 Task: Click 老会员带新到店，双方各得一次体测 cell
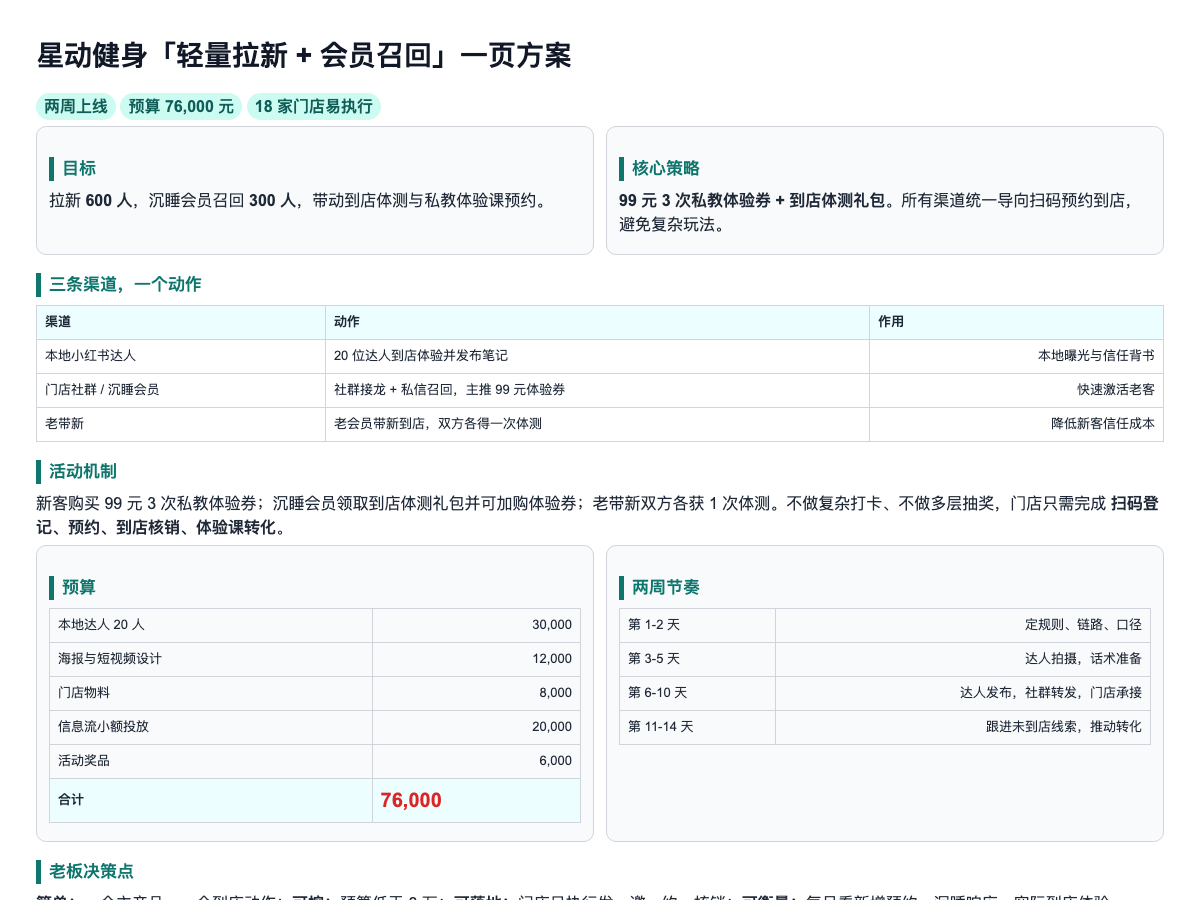[598, 424]
